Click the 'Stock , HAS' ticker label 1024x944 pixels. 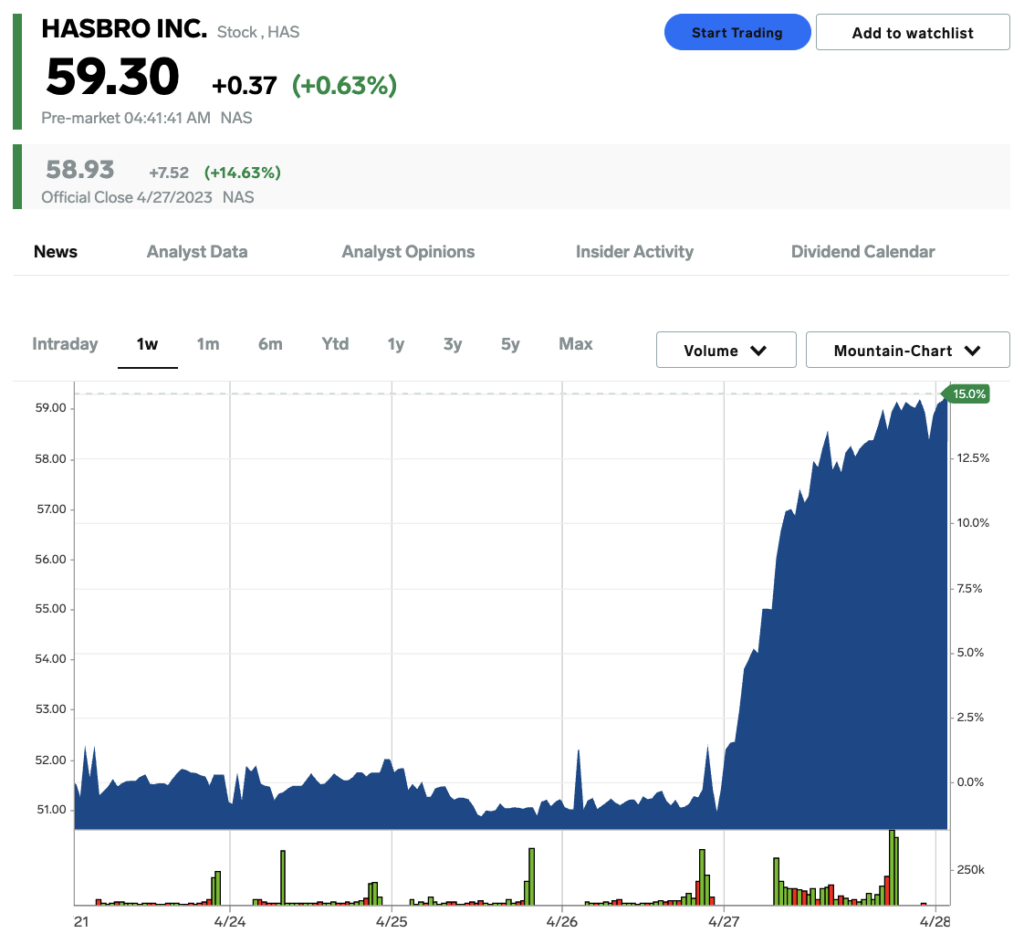click(258, 32)
